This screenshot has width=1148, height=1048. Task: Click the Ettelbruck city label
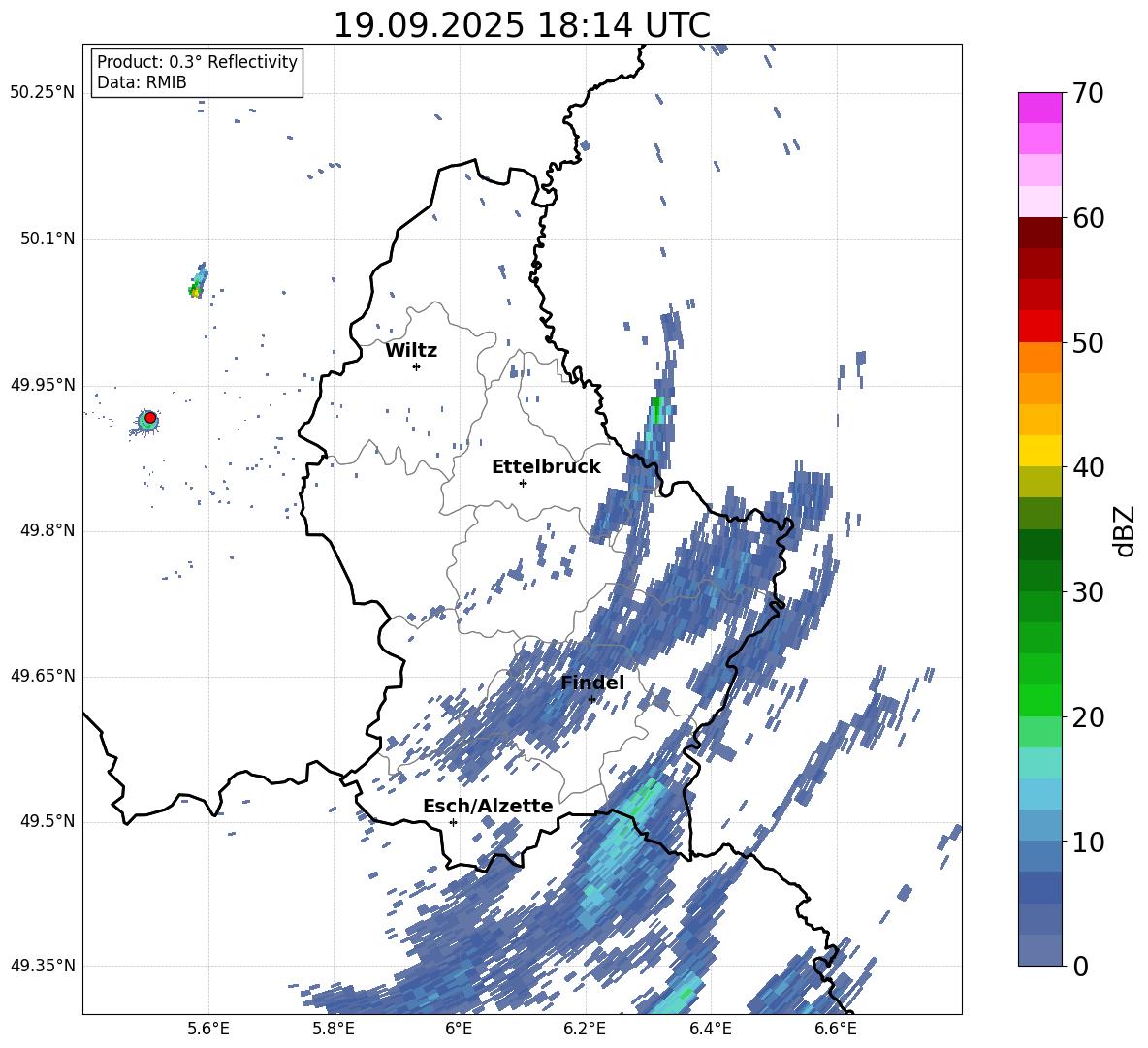tap(546, 467)
